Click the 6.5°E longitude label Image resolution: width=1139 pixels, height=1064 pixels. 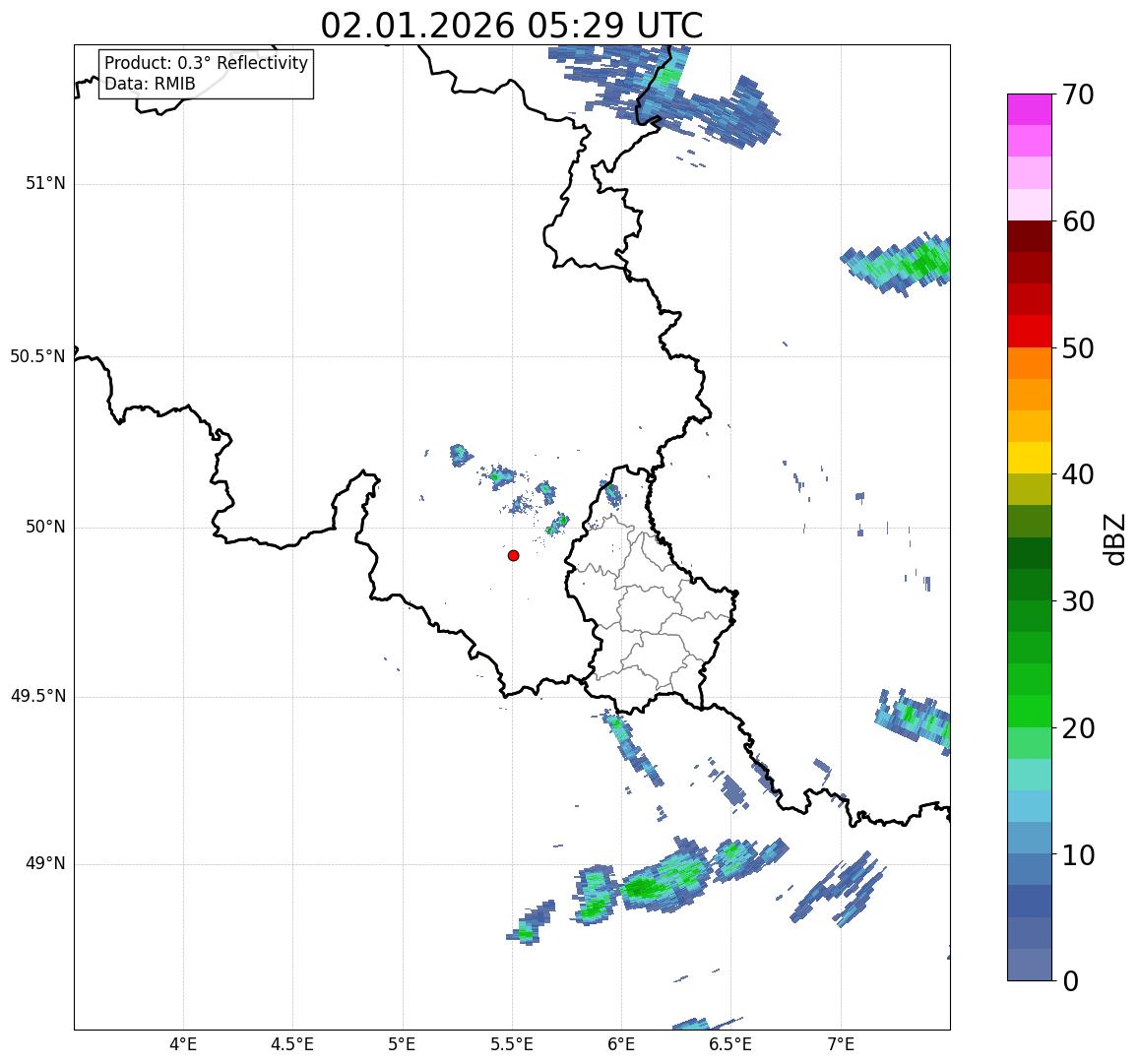click(730, 1044)
